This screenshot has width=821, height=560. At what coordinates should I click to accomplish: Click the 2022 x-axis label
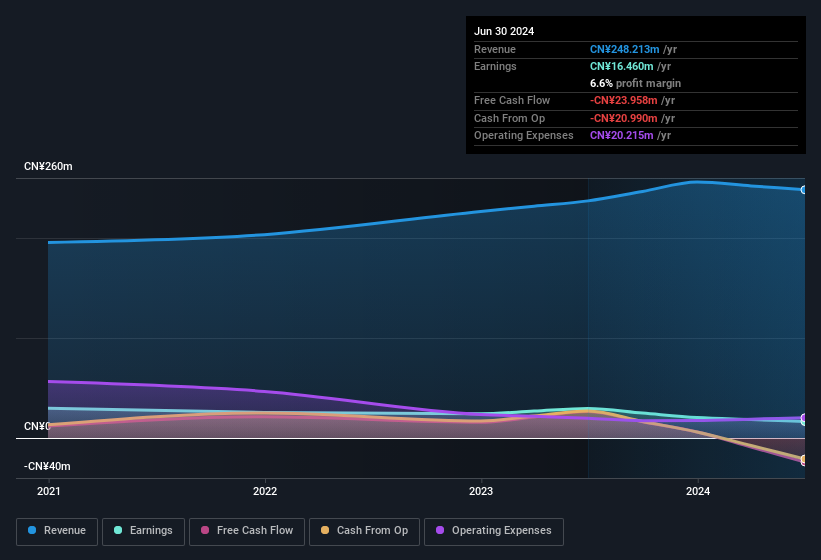pos(265,491)
